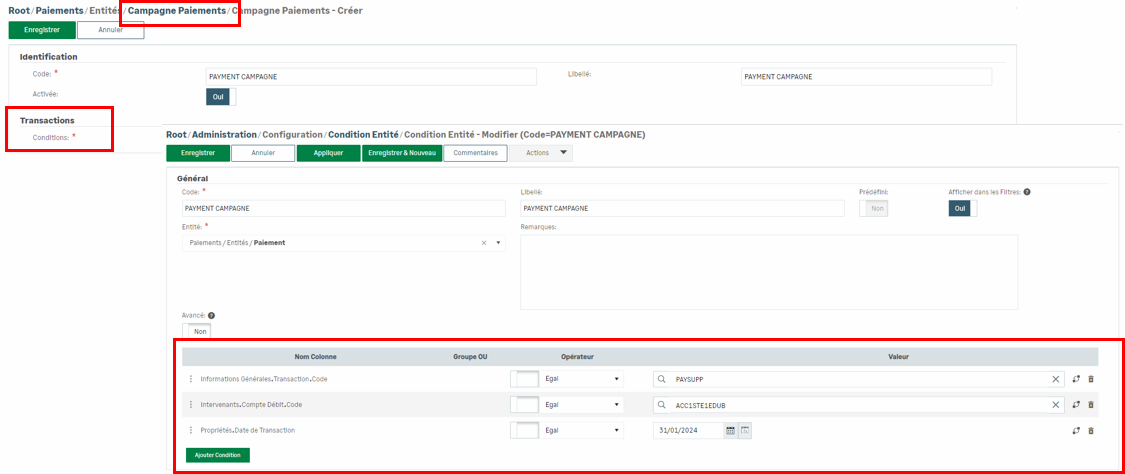This screenshot has width=1125, height=474.
Task: Toggle the Activée switch set to Oui
Action: point(218,97)
